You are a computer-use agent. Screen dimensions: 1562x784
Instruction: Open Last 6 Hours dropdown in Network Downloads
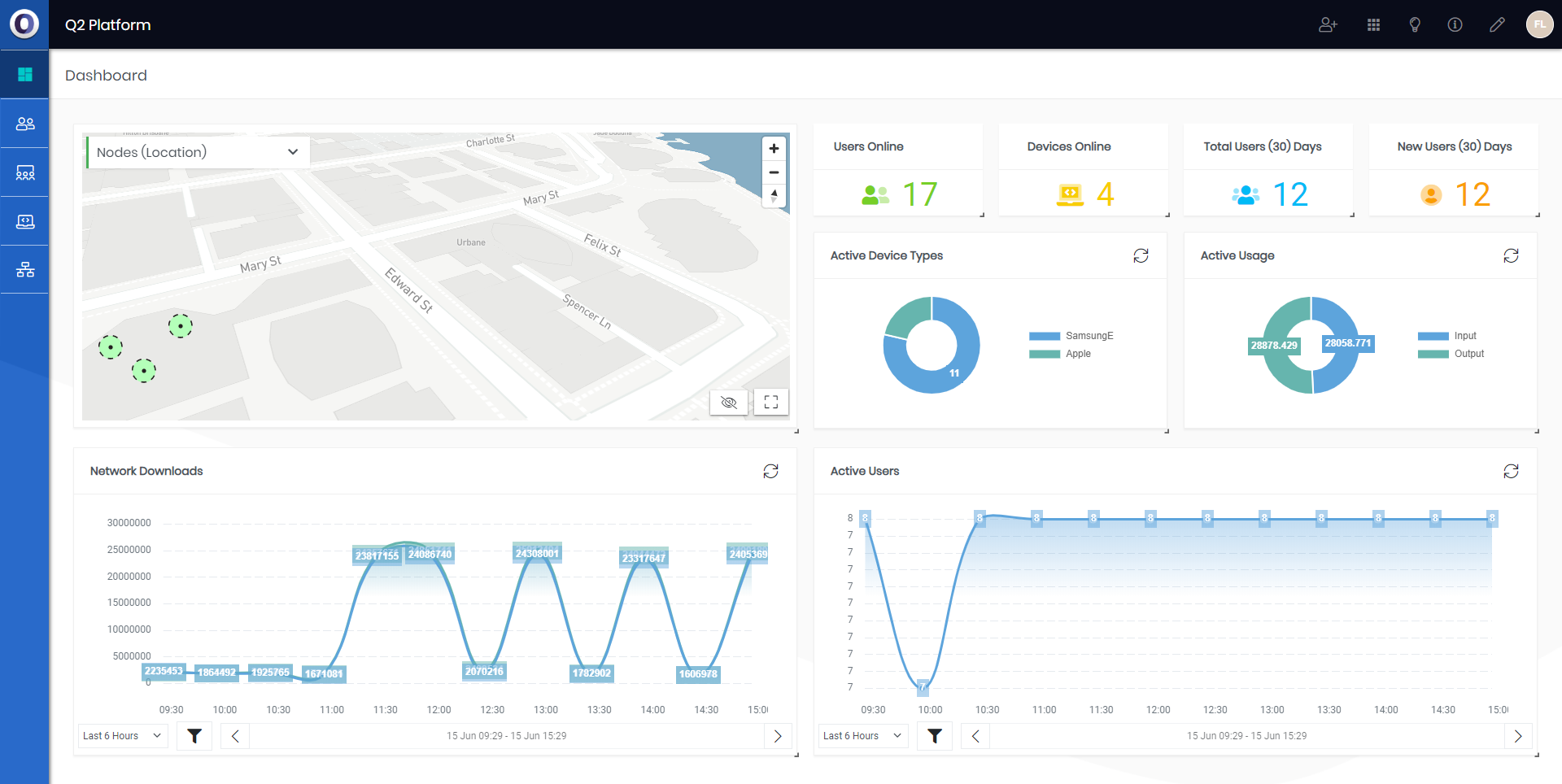[x=123, y=736]
